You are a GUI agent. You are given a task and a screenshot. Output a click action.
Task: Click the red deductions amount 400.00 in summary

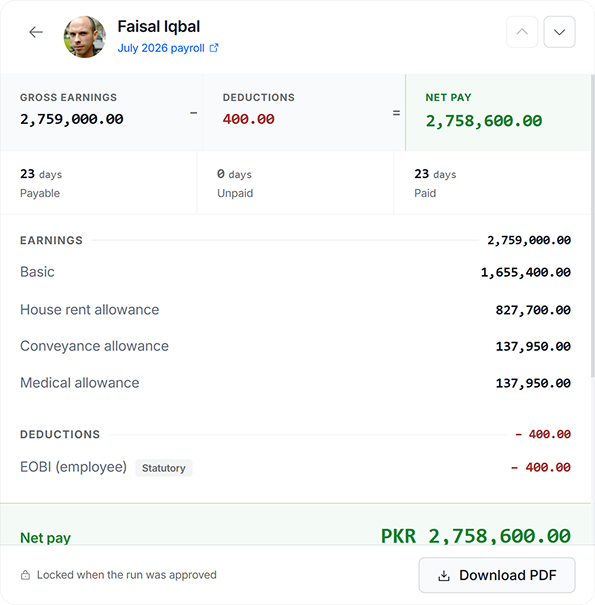click(248, 119)
